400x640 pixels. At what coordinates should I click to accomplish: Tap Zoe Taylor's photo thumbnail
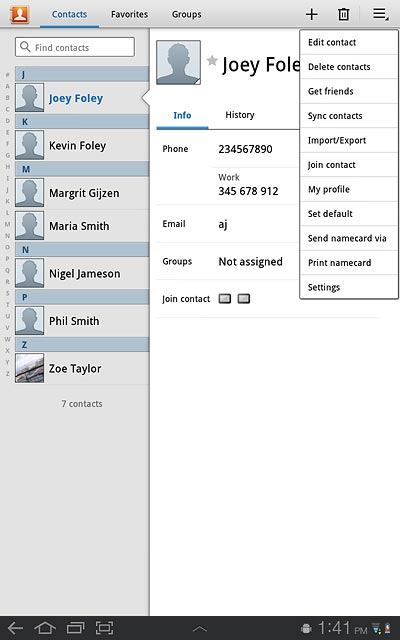tap(29, 368)
